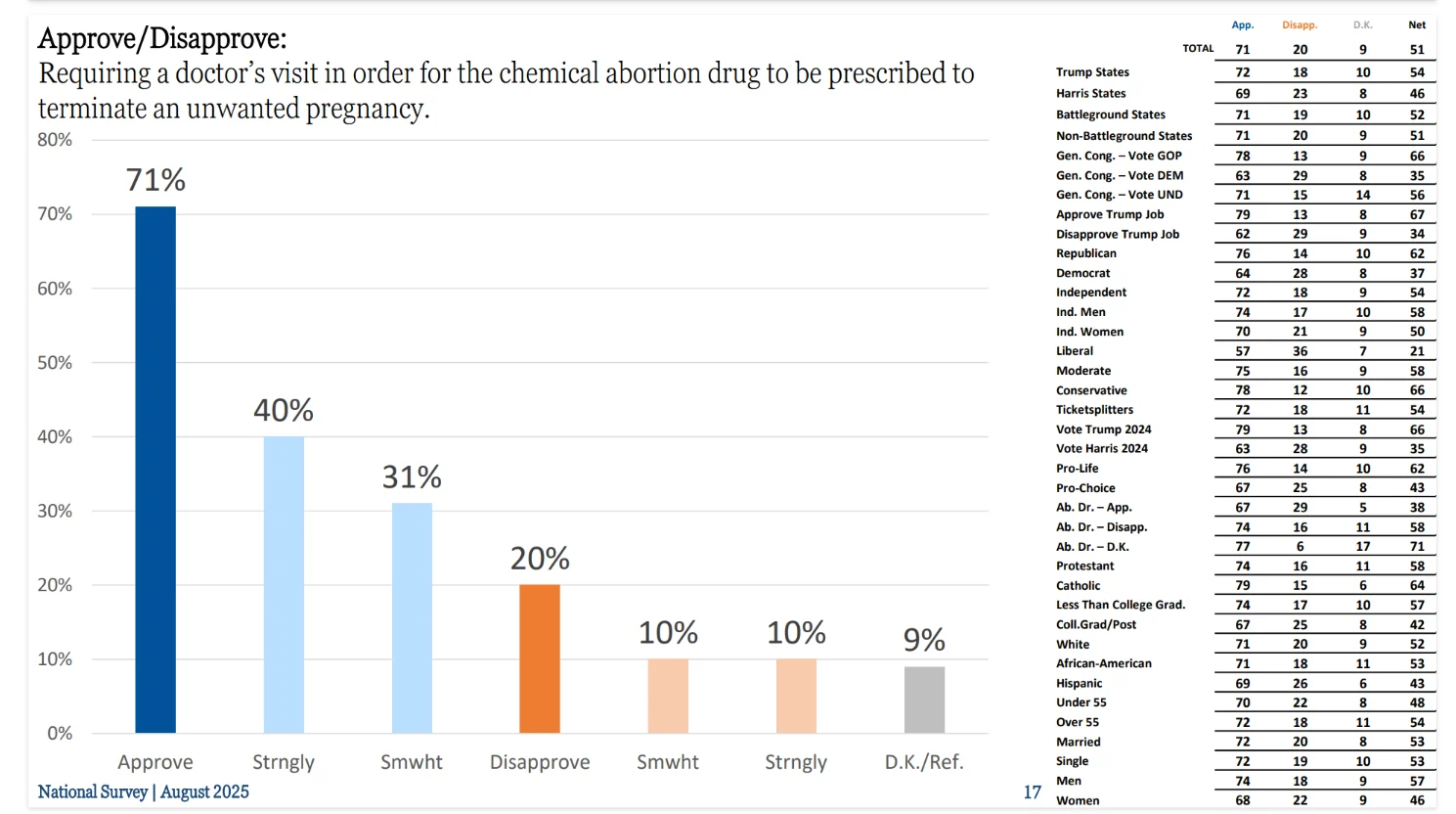
Task: Select the gray D.K./Ref. bar
Action: [924, 700]
